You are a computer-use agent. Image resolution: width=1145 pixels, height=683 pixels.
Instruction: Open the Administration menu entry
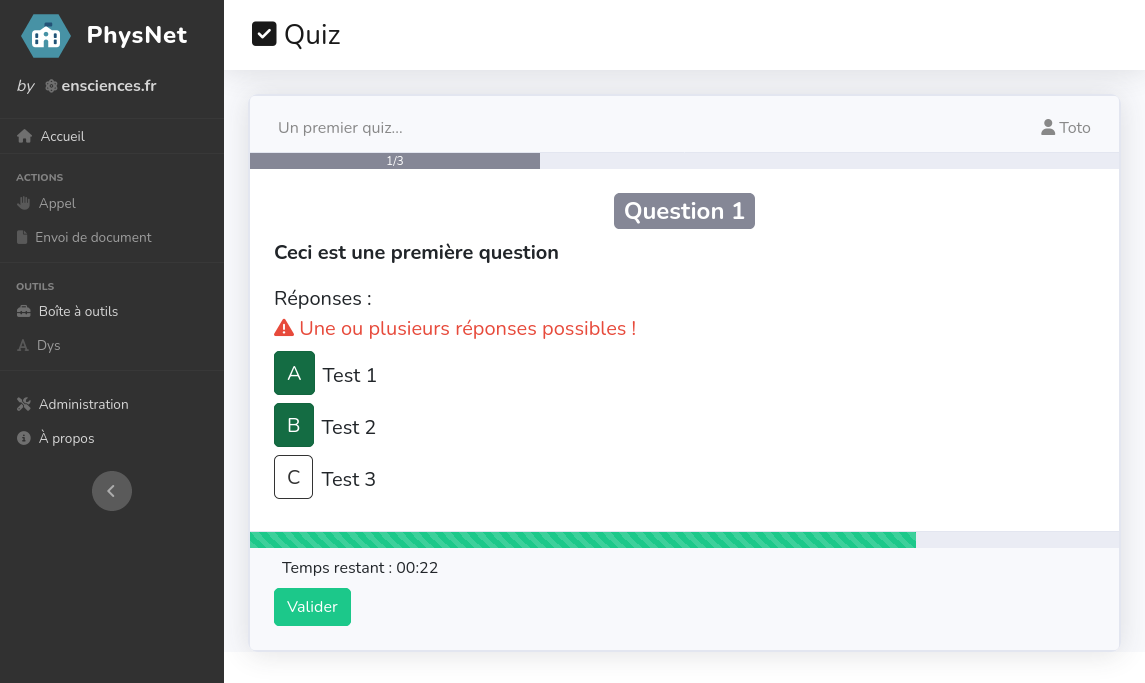[83, 404]
